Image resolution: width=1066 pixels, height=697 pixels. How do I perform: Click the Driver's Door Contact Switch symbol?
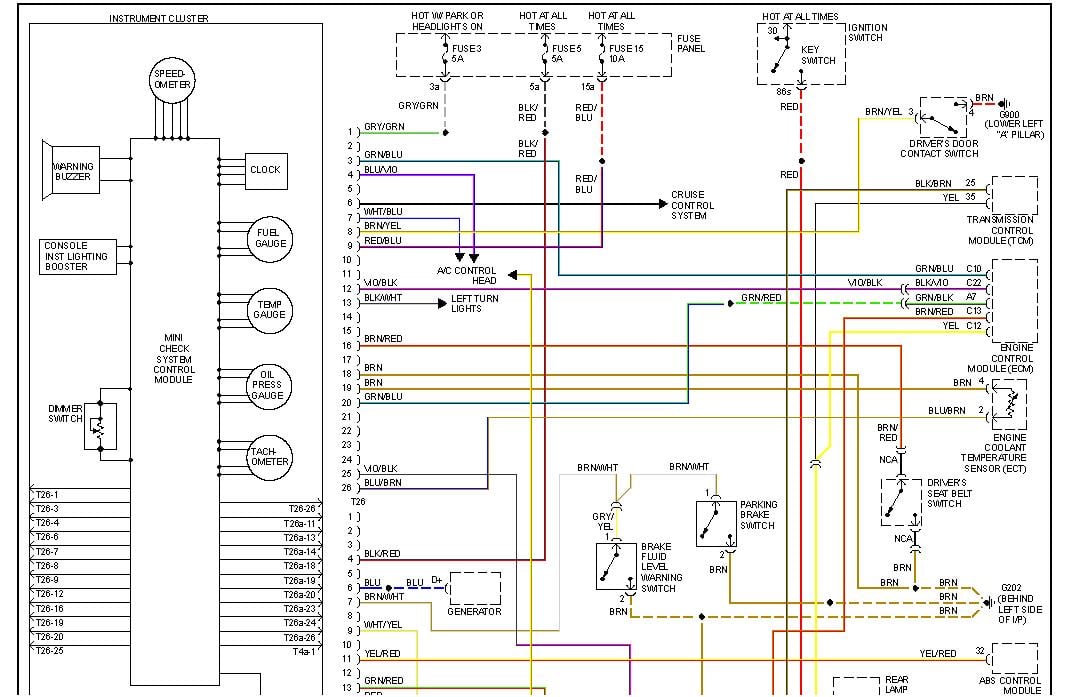coord(943,118)
